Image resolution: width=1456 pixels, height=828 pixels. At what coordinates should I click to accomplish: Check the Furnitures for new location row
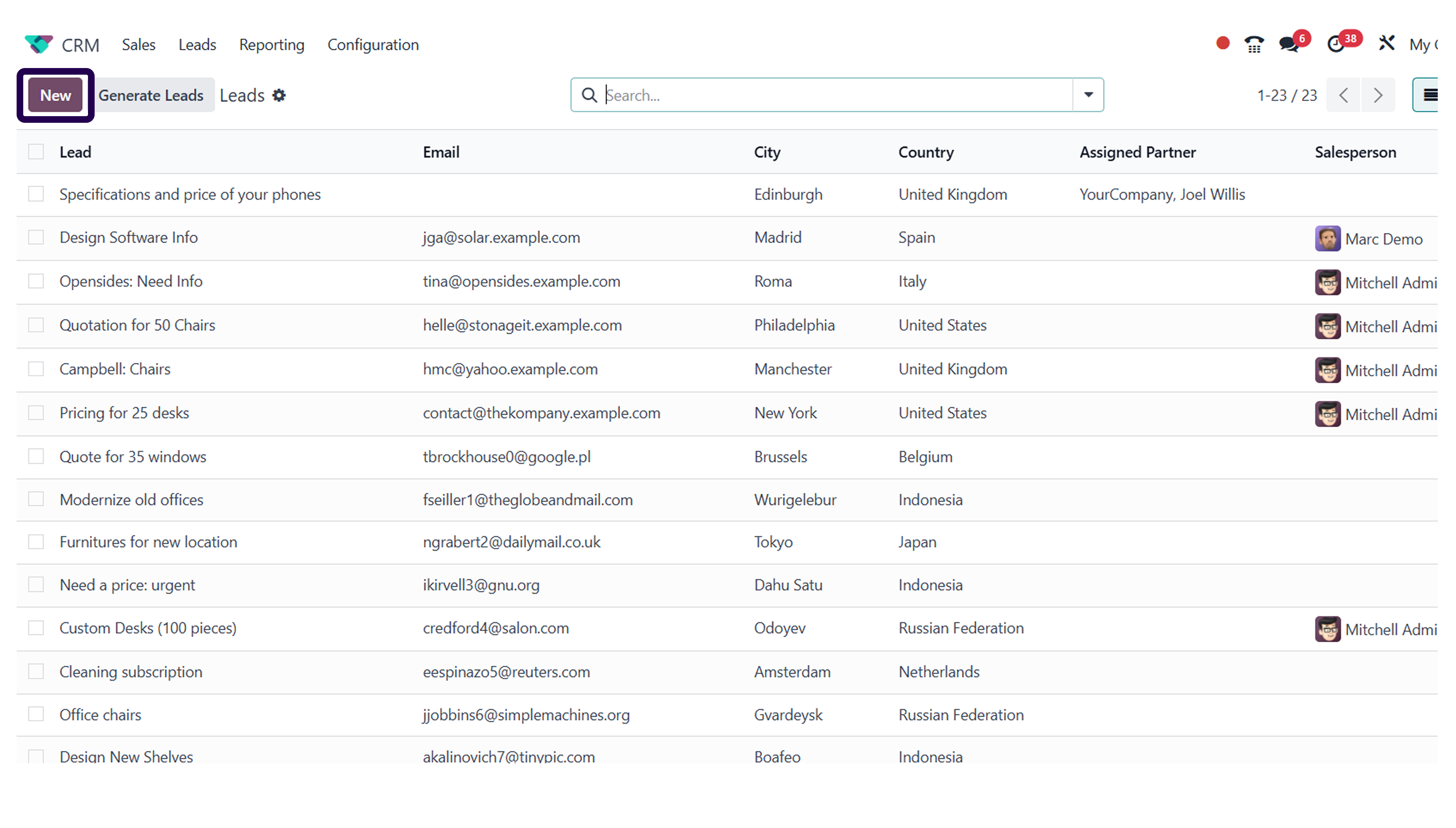pos(36,541)
